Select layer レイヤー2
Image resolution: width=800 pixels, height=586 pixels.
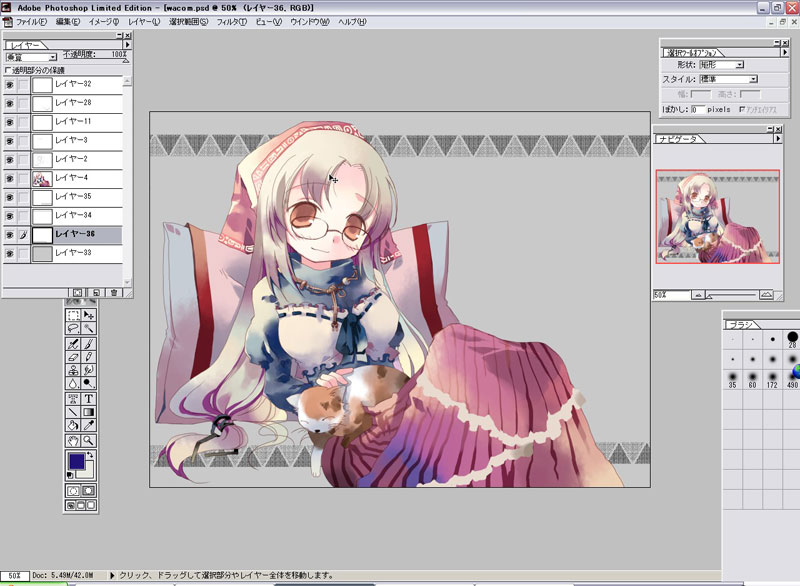(77, 160)
